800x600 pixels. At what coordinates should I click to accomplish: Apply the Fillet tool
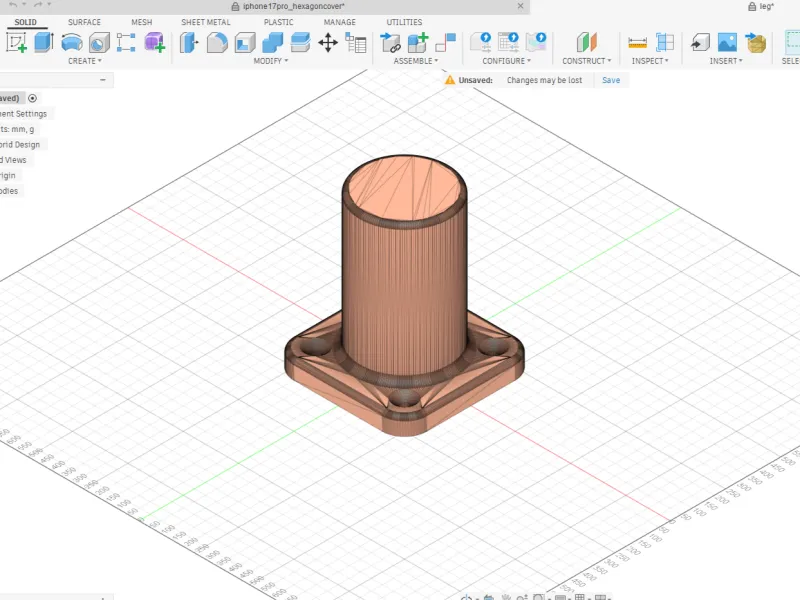click(x=217, y=42)
